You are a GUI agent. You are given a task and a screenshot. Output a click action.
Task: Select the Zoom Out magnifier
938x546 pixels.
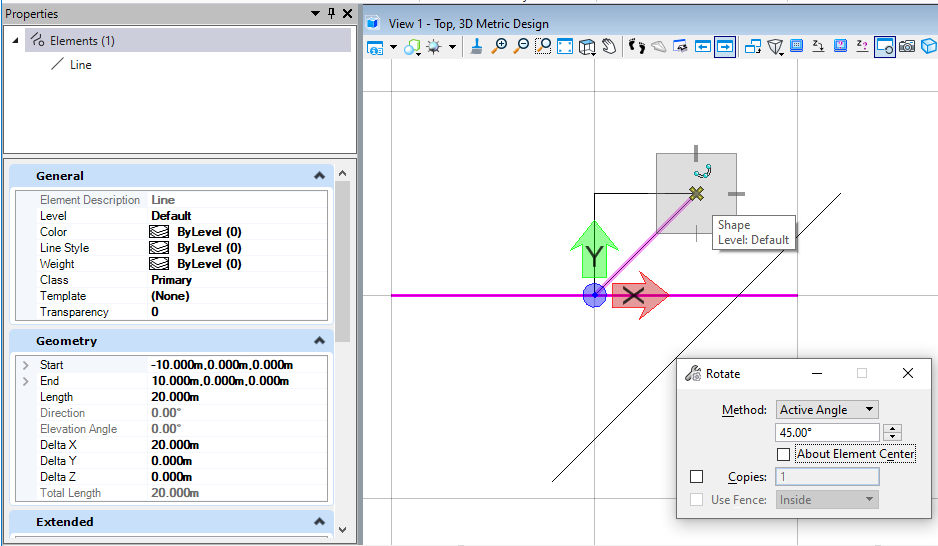[521, 47]
